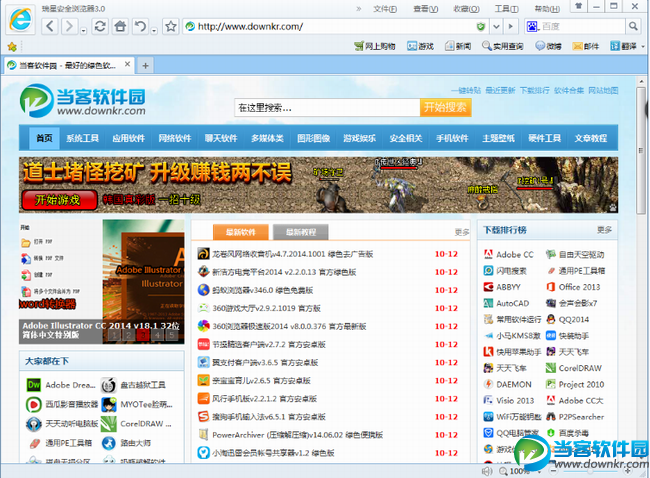650x478 pixels.
Task: Click the status bar sound speaker icon
Action: pos(487,471)
